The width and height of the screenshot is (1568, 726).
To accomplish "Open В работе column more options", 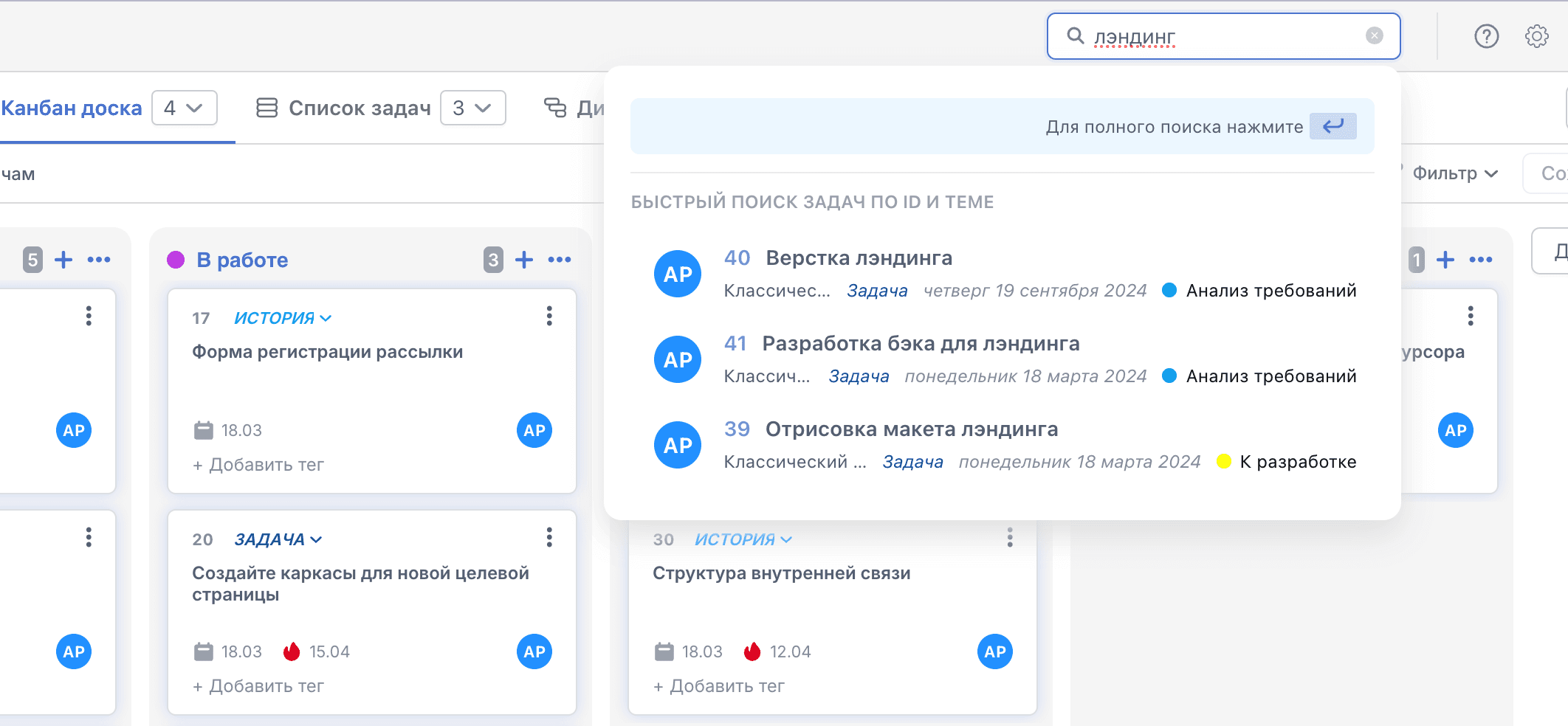I will tap(560, 260).
